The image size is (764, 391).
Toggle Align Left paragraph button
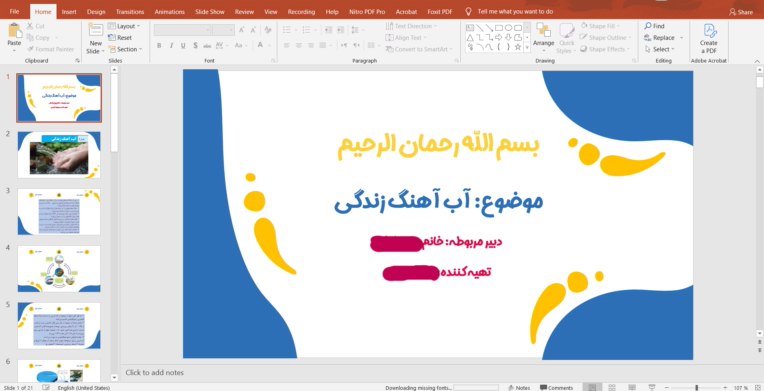coord(286,45)
